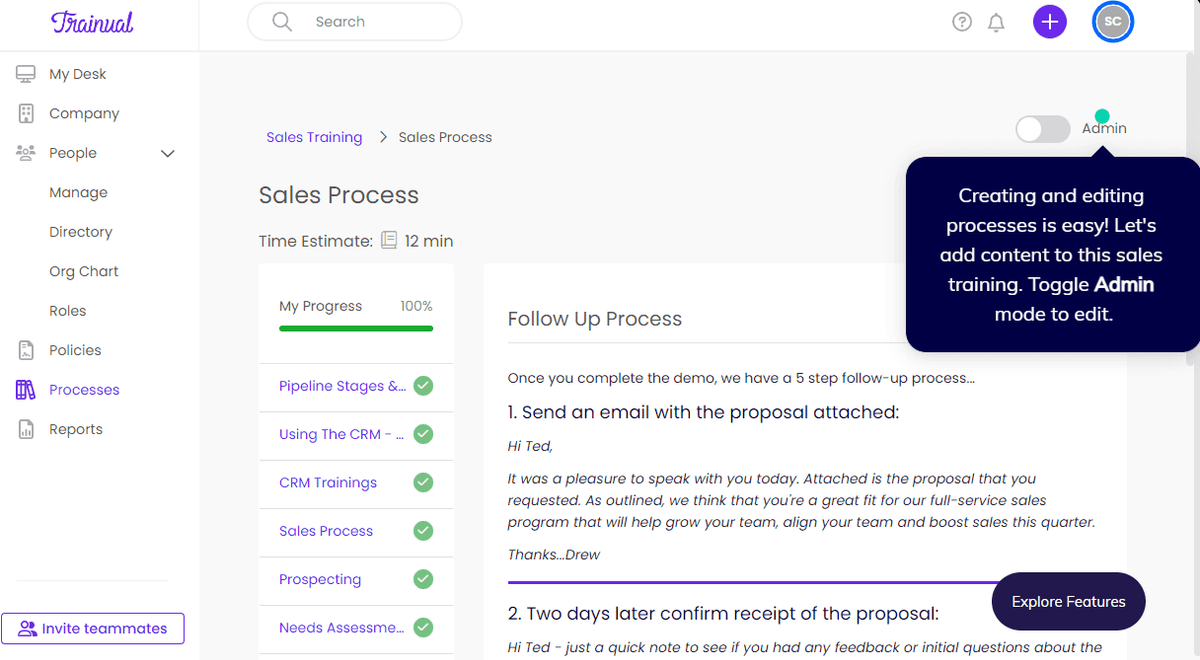The image size is (1200, 660).
Task: Open the Pipeline Stages step link
Action: [x=343, y=386]
